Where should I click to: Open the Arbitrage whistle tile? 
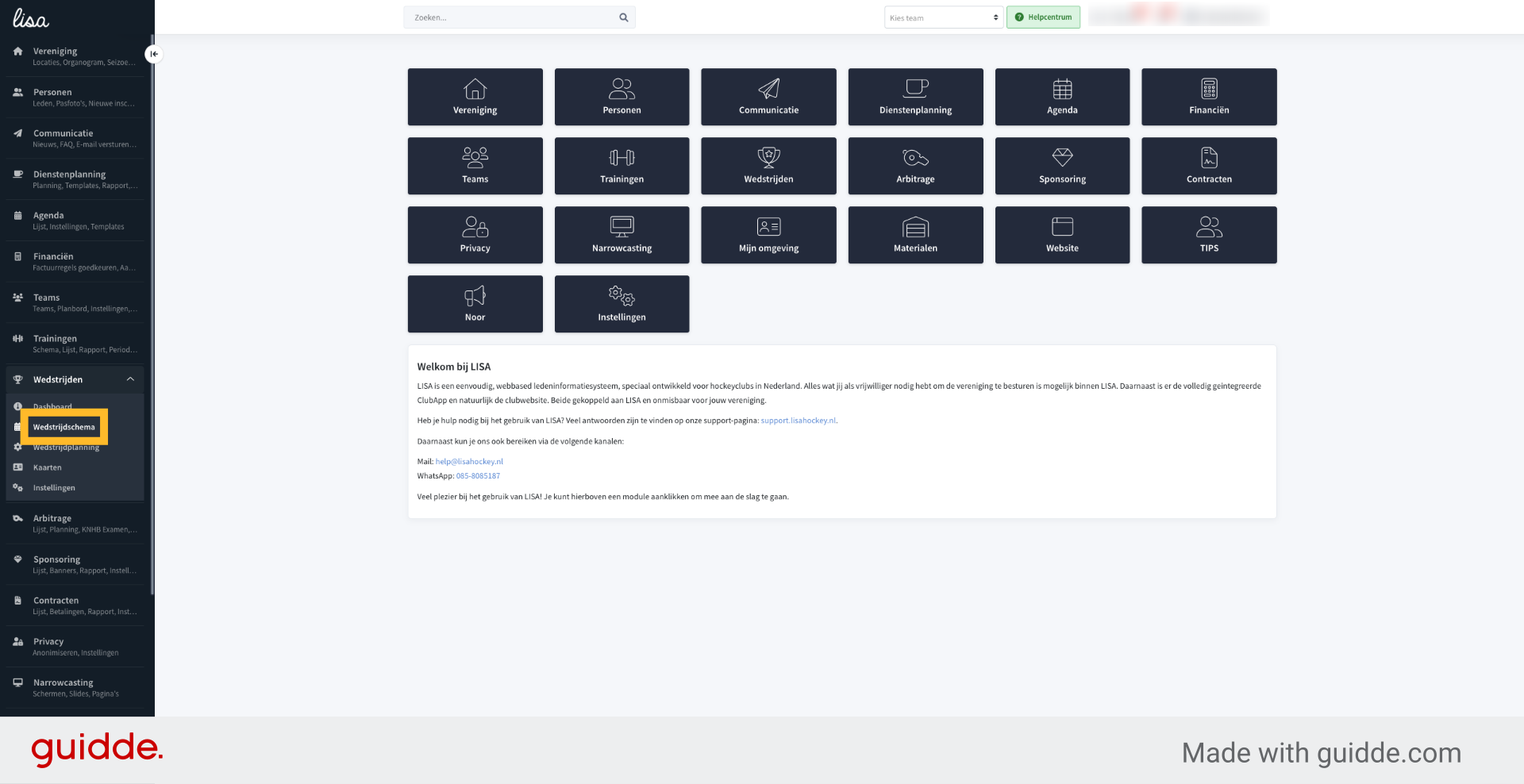[x=915, y=166]
